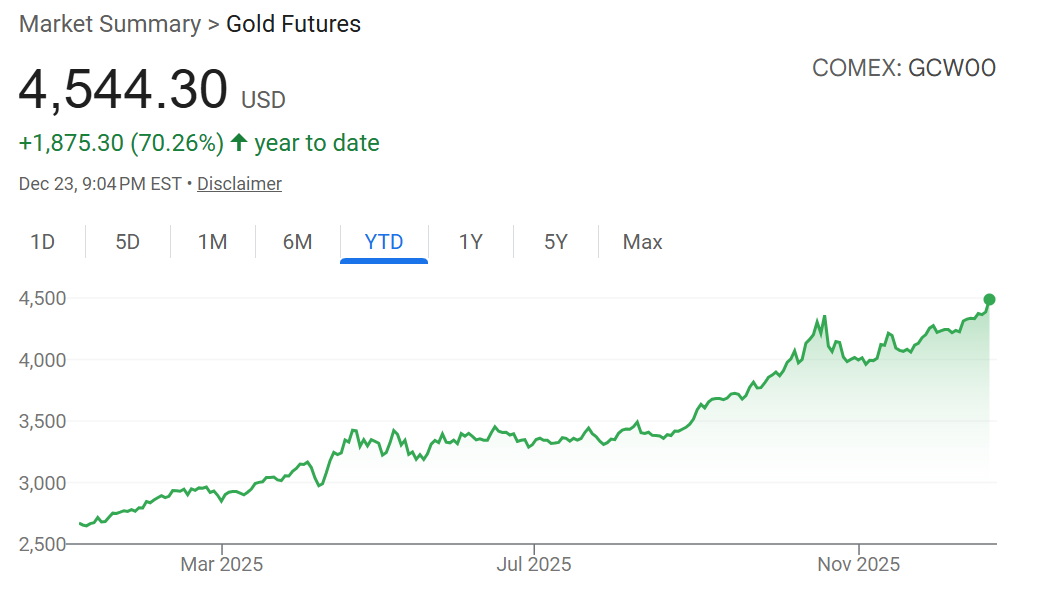Switch to the 5D range tab
The width and height of the screenshot is (1038, 600).
(127, 242)
